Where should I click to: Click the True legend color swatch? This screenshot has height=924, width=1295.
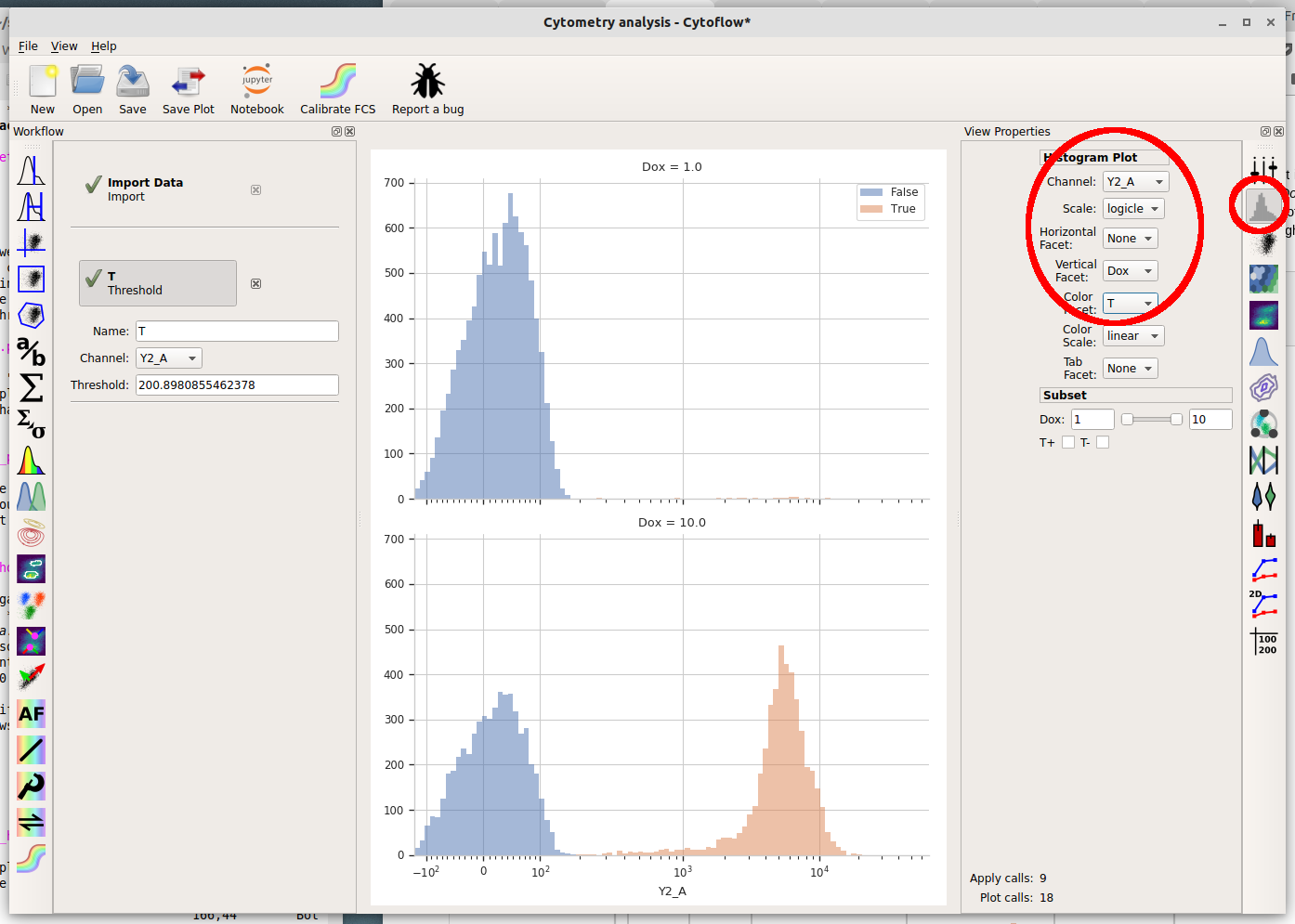click(871, 209)
